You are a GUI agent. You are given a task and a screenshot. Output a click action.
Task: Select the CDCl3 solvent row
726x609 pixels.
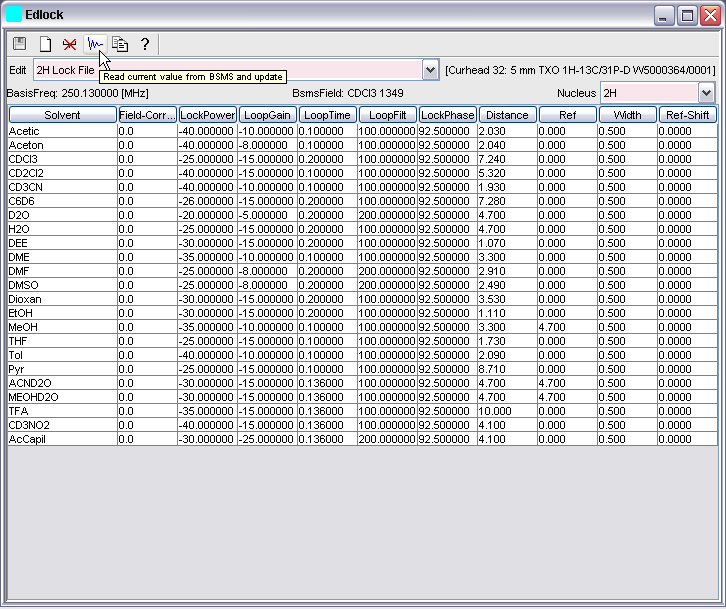pos(62,159)
